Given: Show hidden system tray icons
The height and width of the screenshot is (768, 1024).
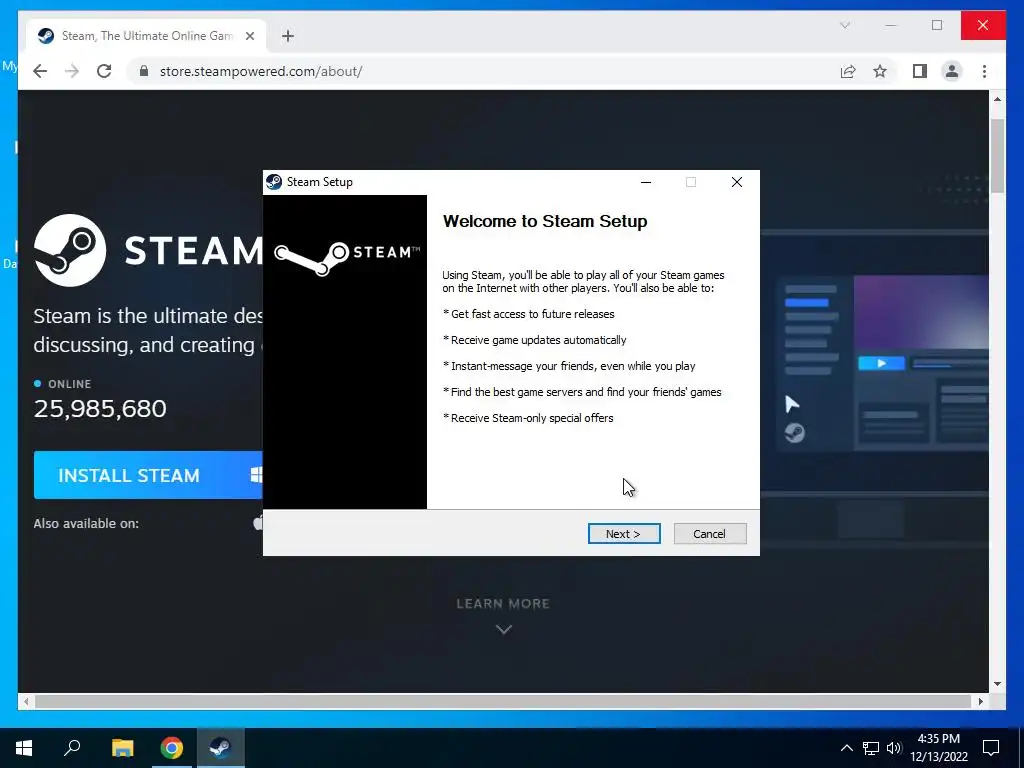Looking at the screenshot, I should pos(846,748).
